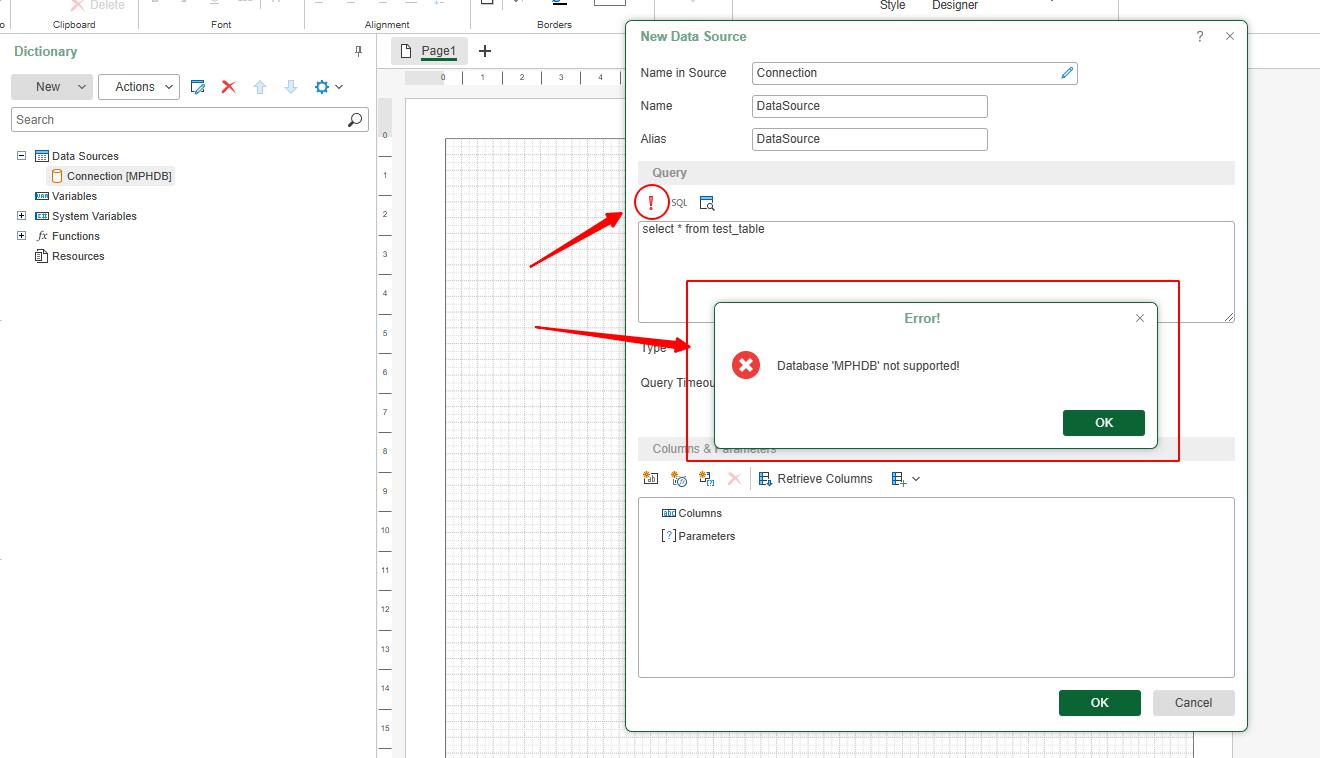1320x758 pixels.
Task: Close the Error dialog with the X
Action: (x=1140, y=318)
